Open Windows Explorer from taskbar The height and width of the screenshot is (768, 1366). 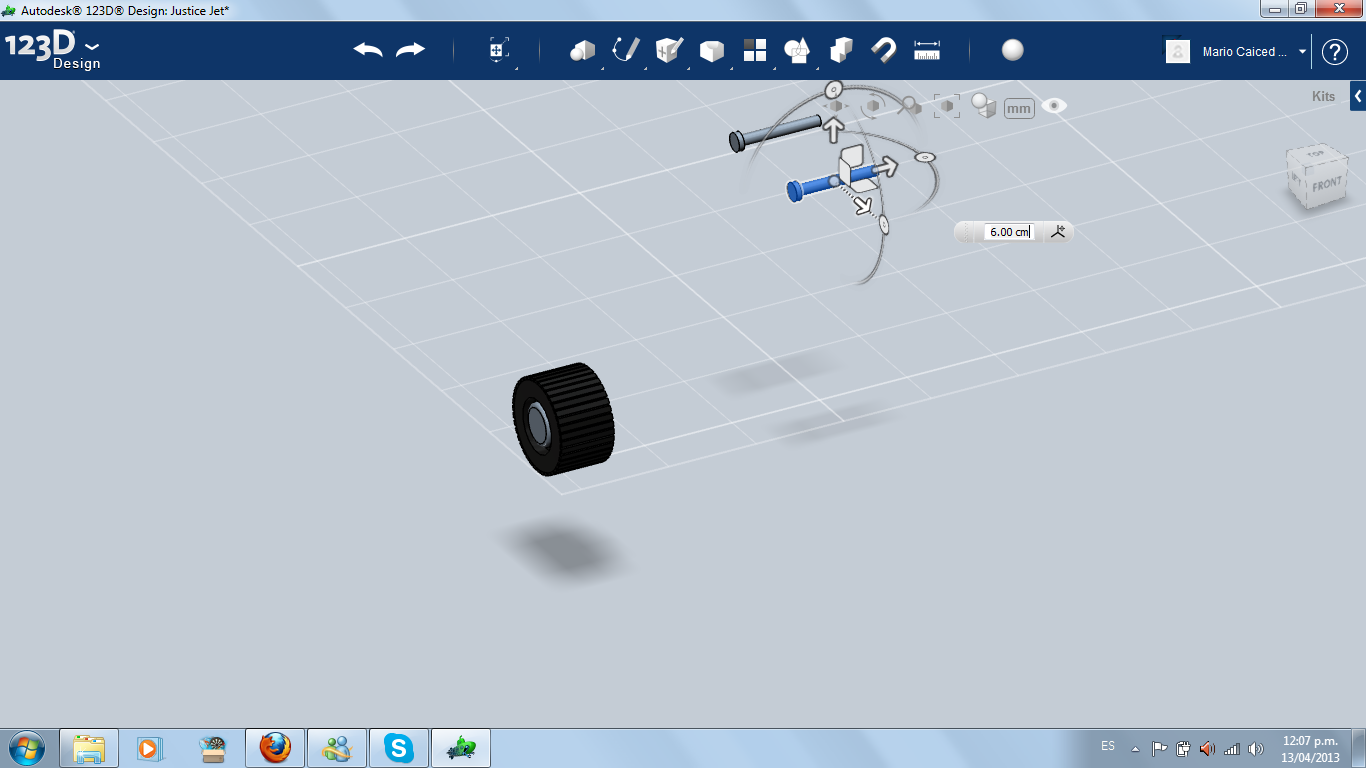pos(89,748)
